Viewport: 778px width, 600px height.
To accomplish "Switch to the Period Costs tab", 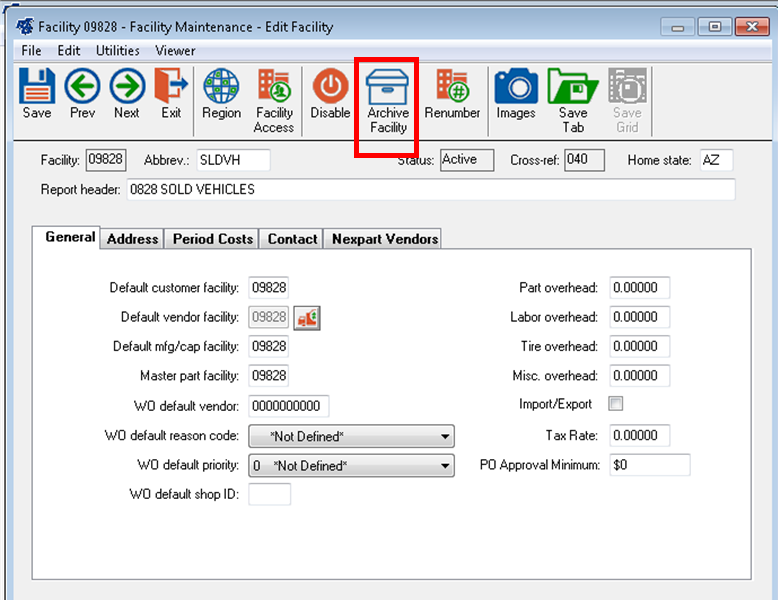I will pyautogui.click(x=213, y=239).
